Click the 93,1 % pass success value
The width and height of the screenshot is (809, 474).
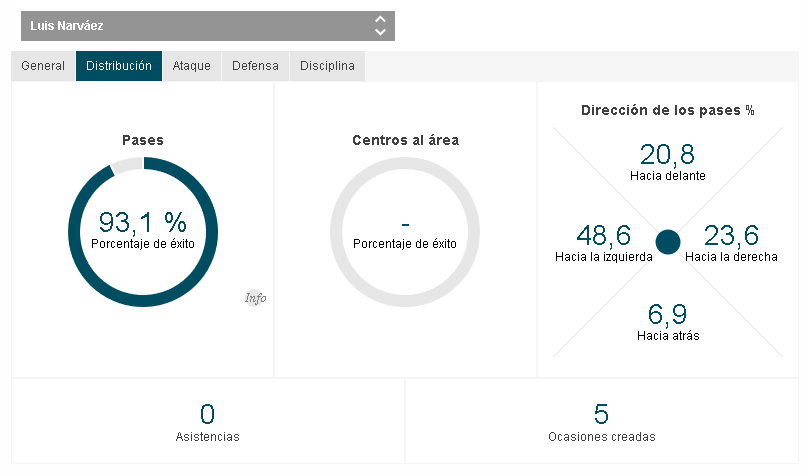[142, 222]
